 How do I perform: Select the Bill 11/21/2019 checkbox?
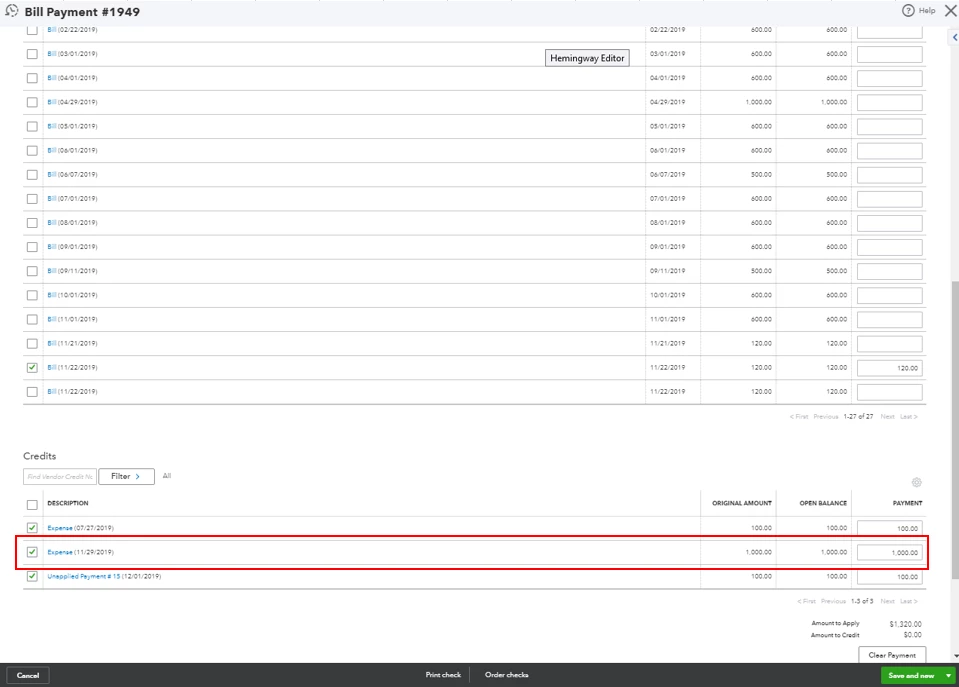(32, 343)
